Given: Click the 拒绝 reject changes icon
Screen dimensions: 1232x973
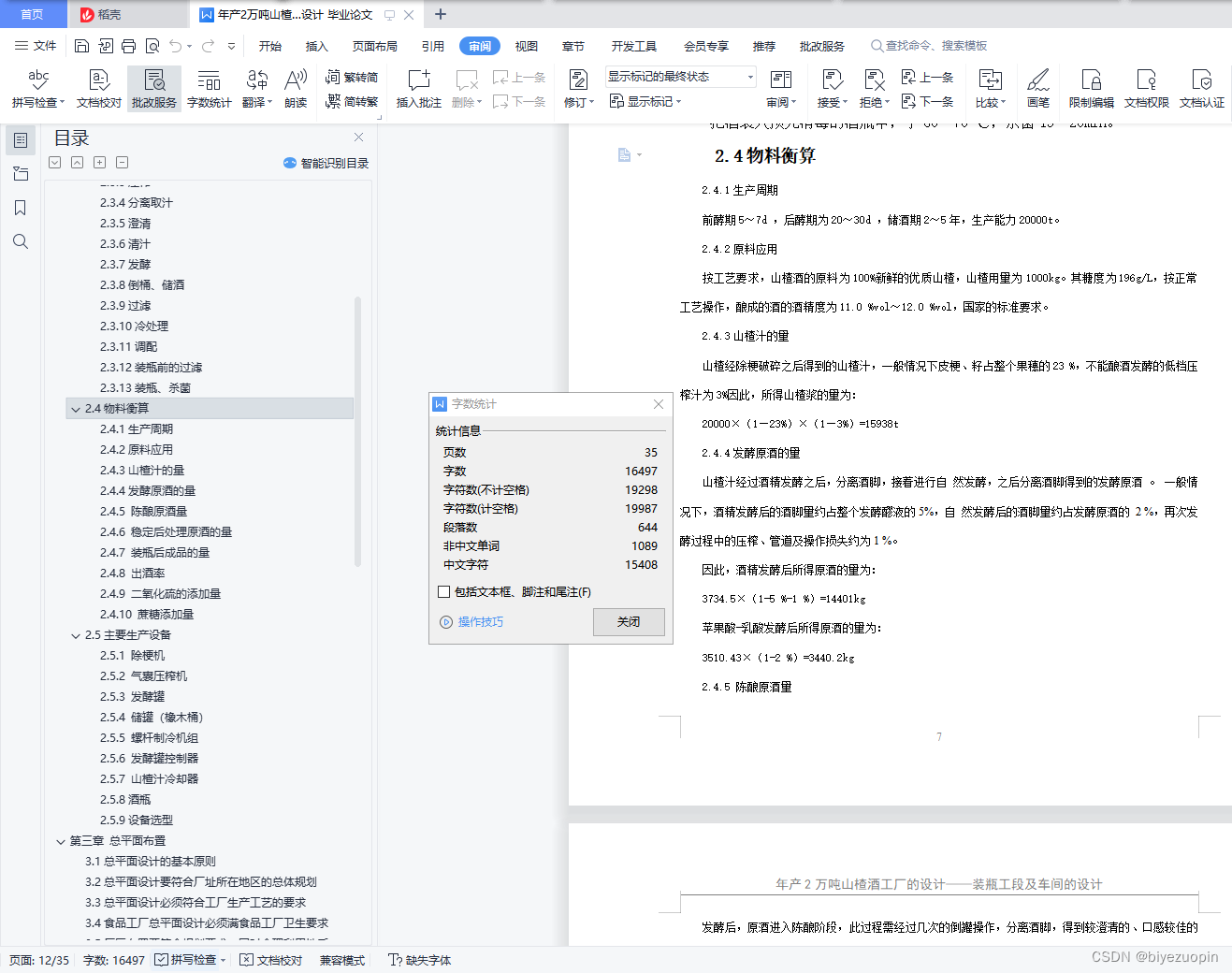Looking at the screenshot, I should 874,89.
